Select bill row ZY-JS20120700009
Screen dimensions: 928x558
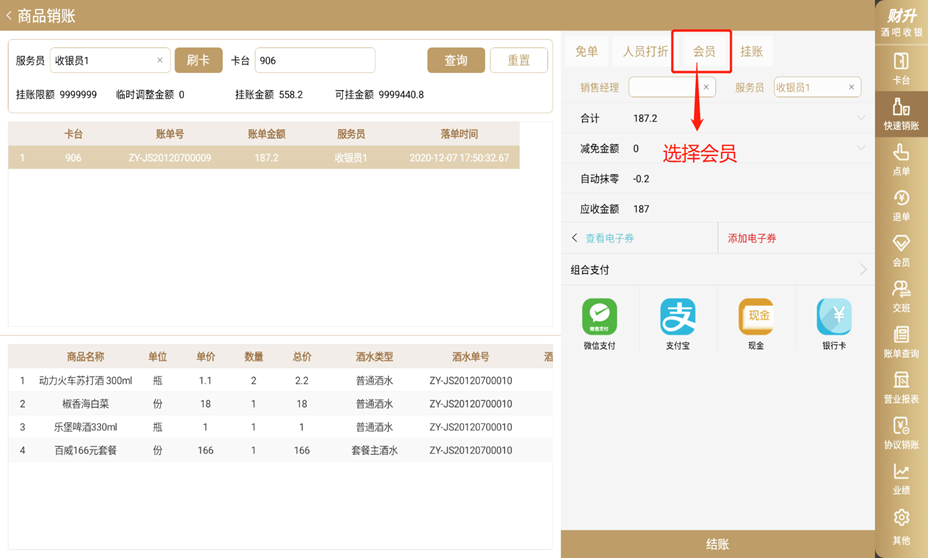[x=264, y=157]
